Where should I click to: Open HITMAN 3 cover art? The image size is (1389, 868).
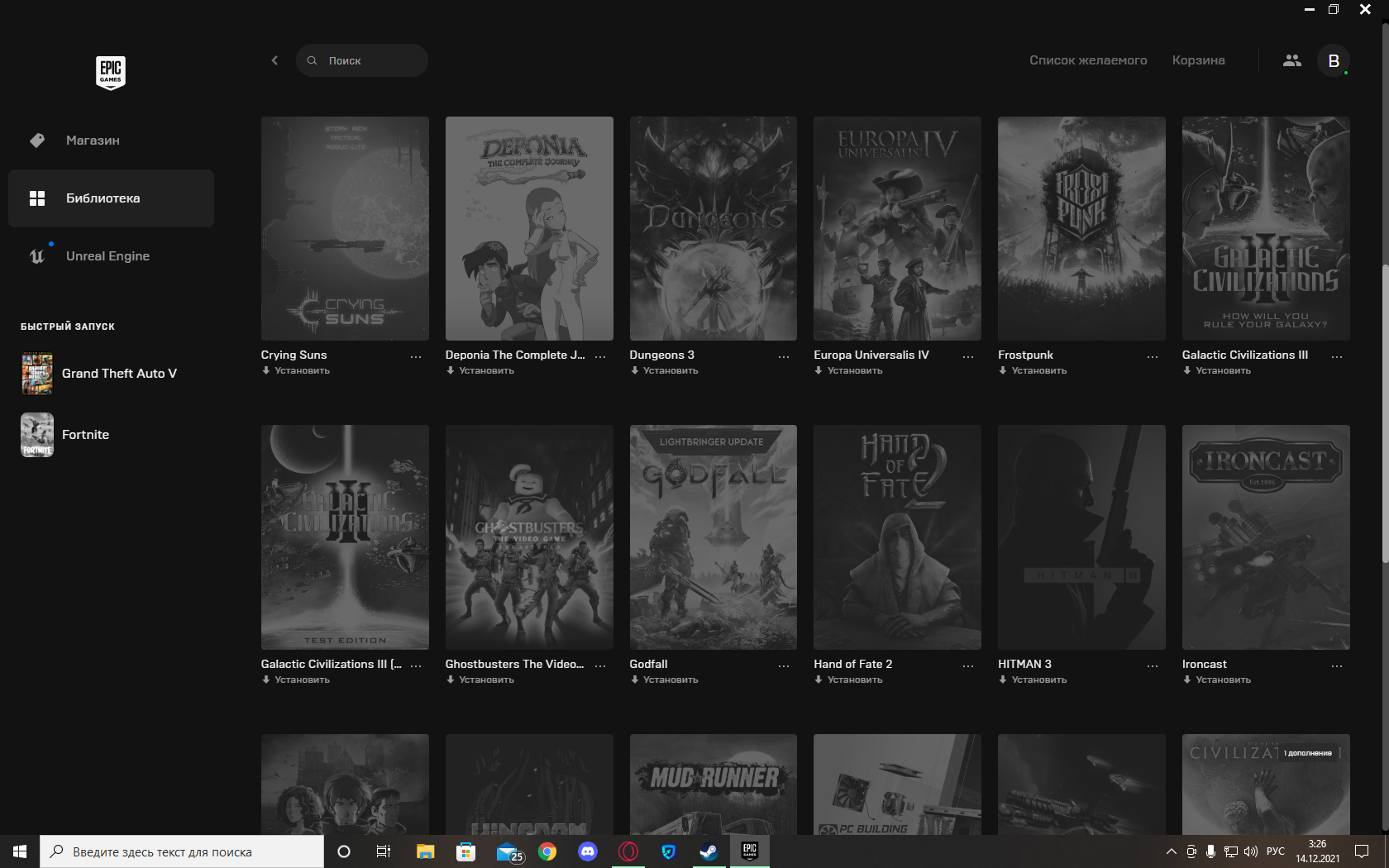[x=1081, y=537]
